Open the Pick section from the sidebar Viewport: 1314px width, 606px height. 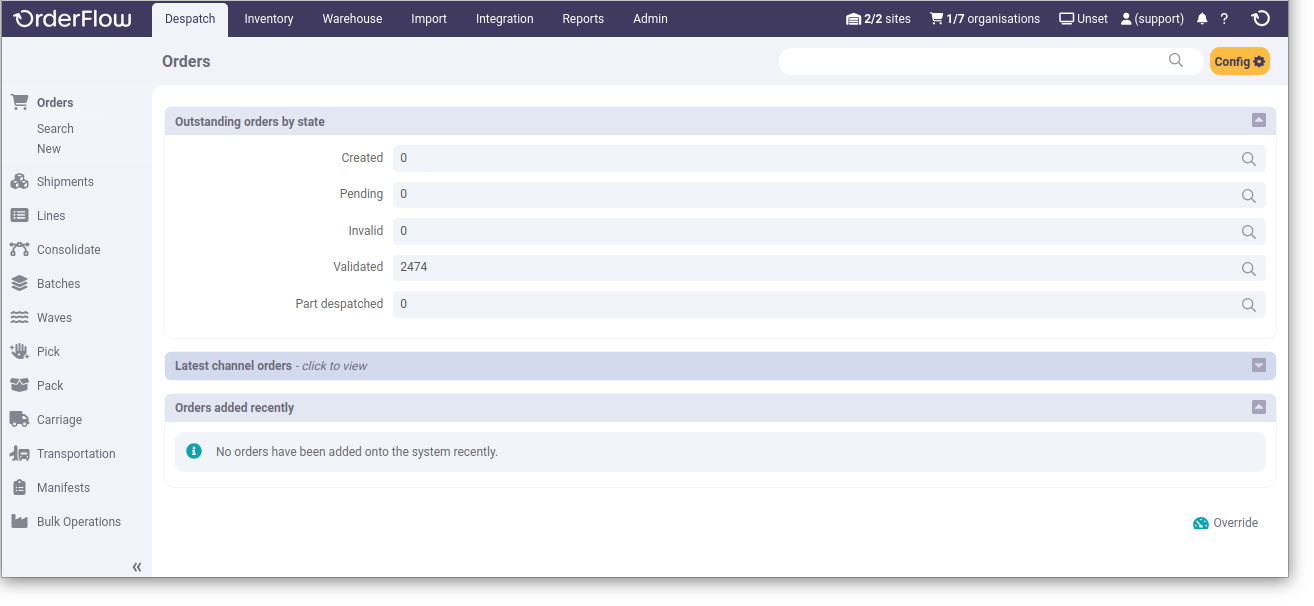(x=20, y=351)
